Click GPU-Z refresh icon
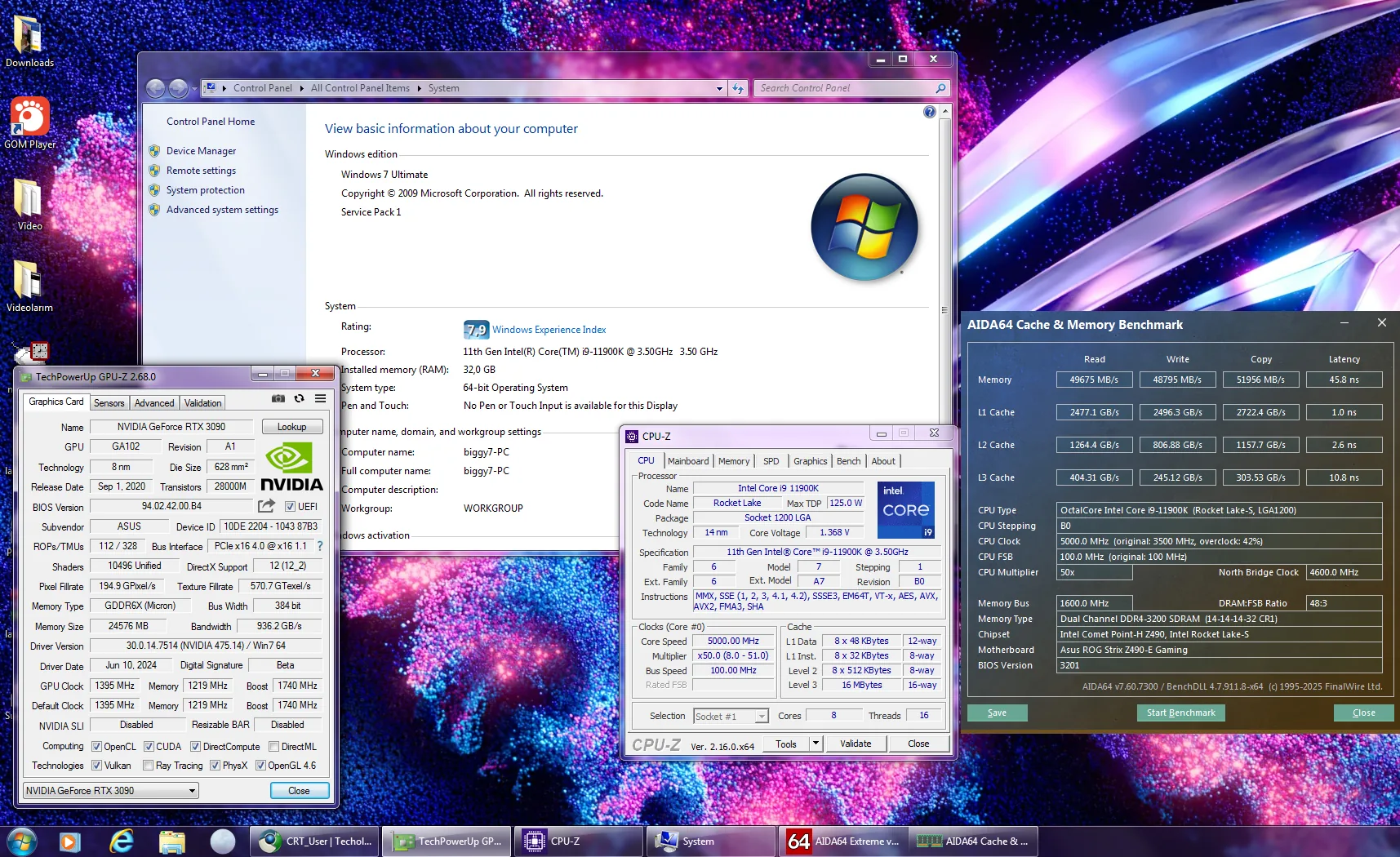This screenshot has width=1400, height=857. (299, 398)
